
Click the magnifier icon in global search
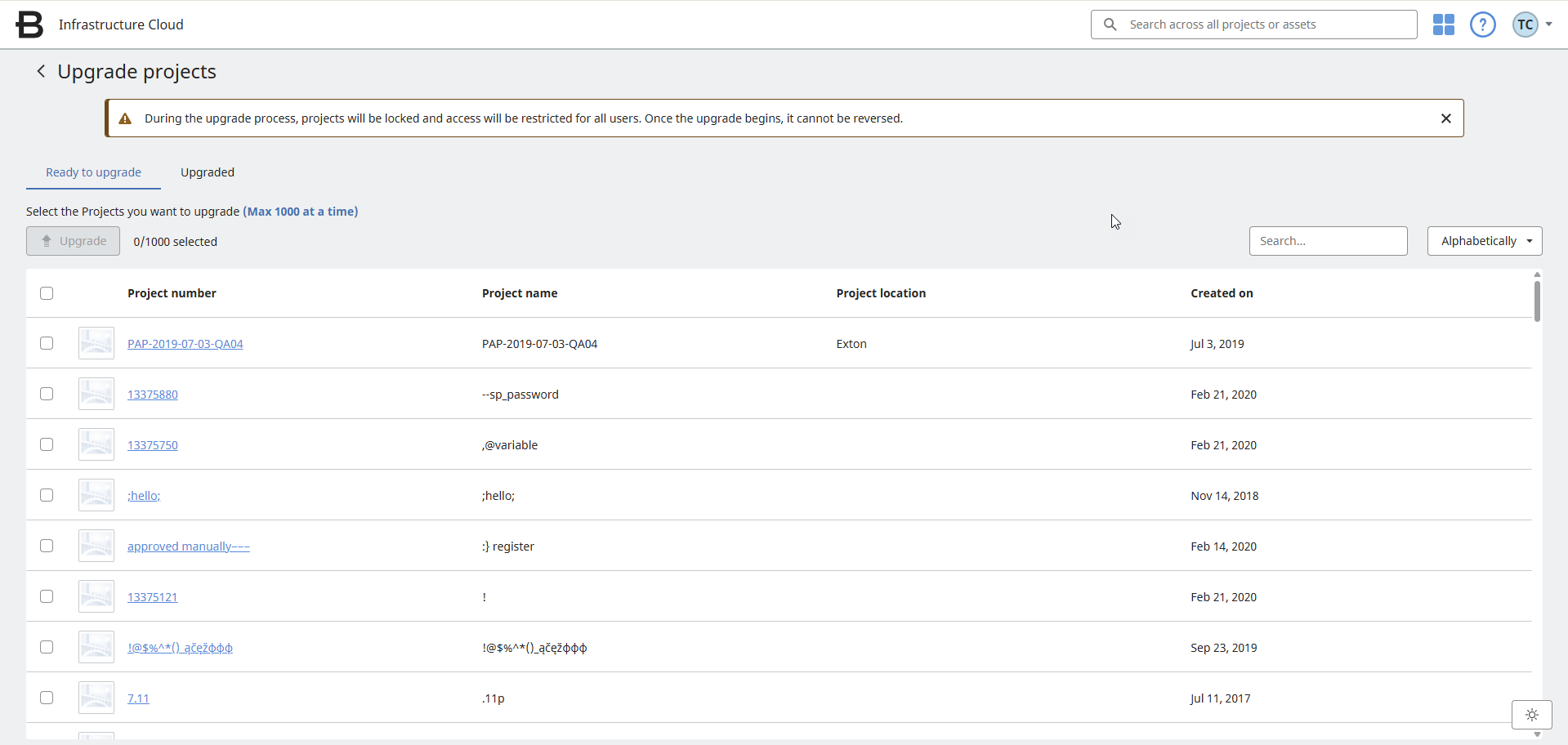[1110, 25]
